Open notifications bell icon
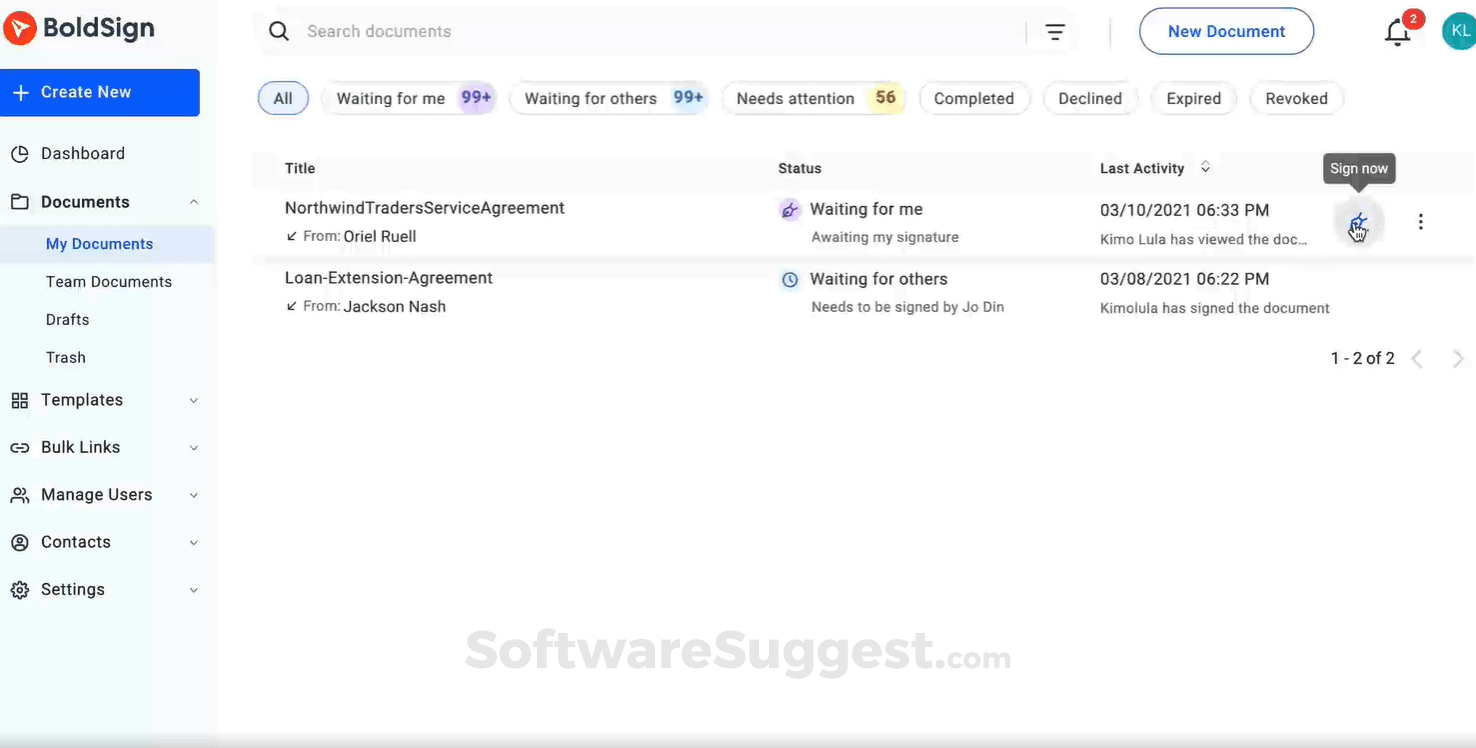Viewport: 1476px width, 748px height. pos(1397,33)
